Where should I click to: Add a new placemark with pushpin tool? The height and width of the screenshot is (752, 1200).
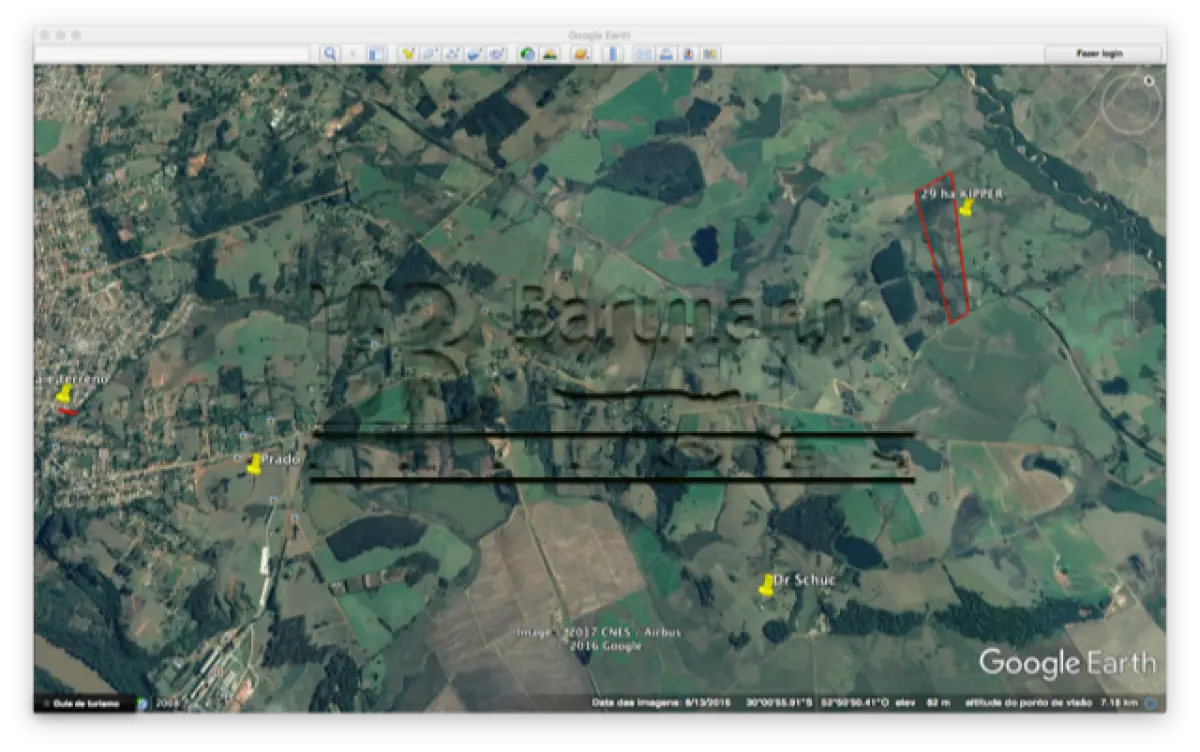click(408, 54)
